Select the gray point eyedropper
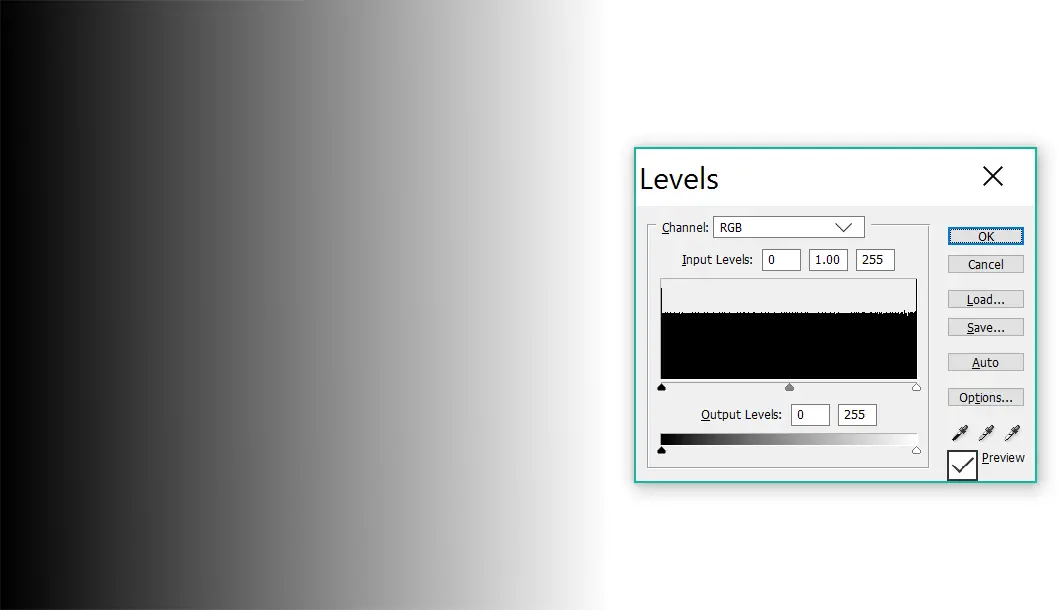Screen dimensions: 1063x610 click(x=986, y=432)
